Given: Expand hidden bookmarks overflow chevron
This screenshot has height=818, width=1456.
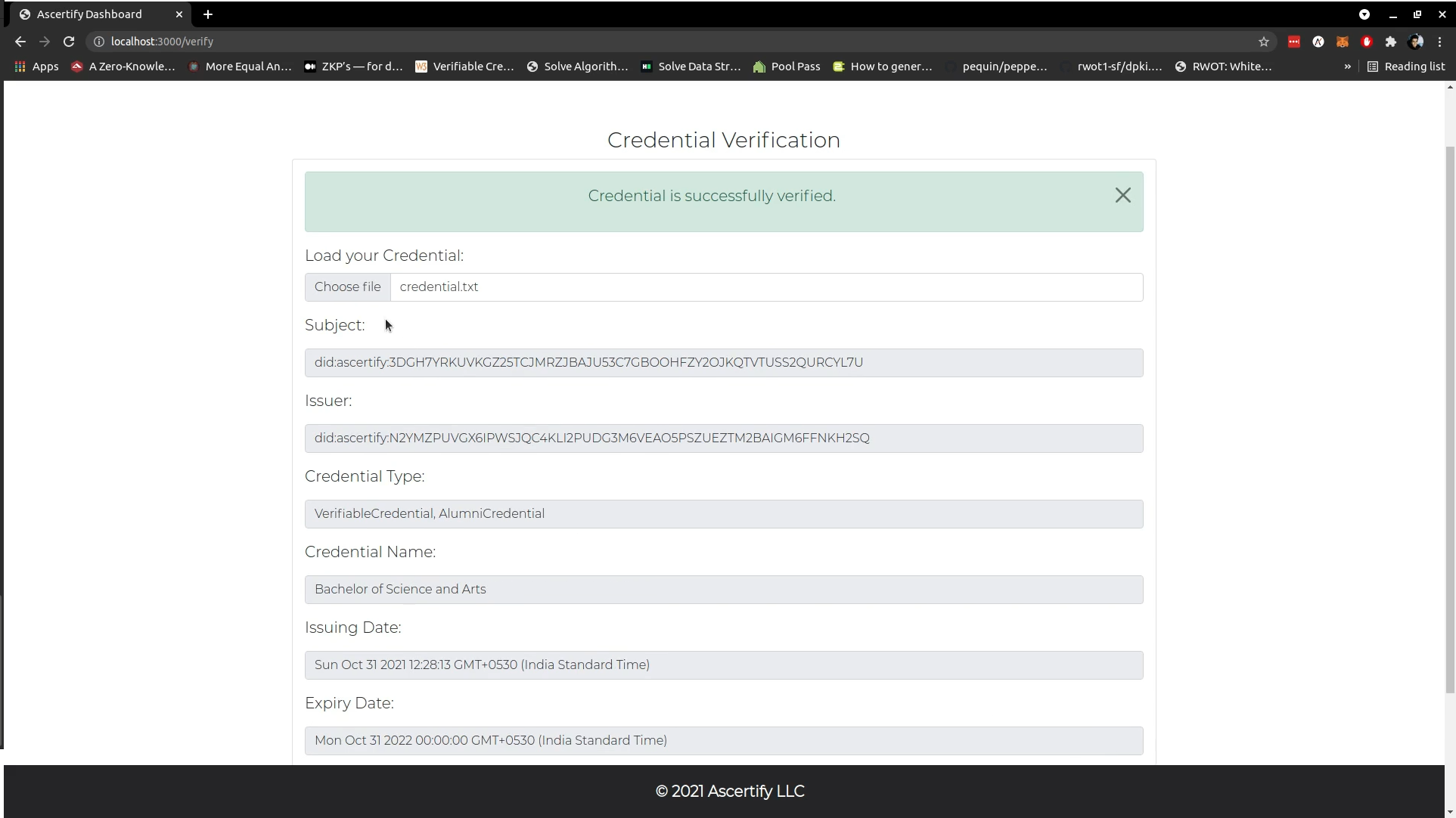Looking at the screenshot, I should coord(1347,67).
